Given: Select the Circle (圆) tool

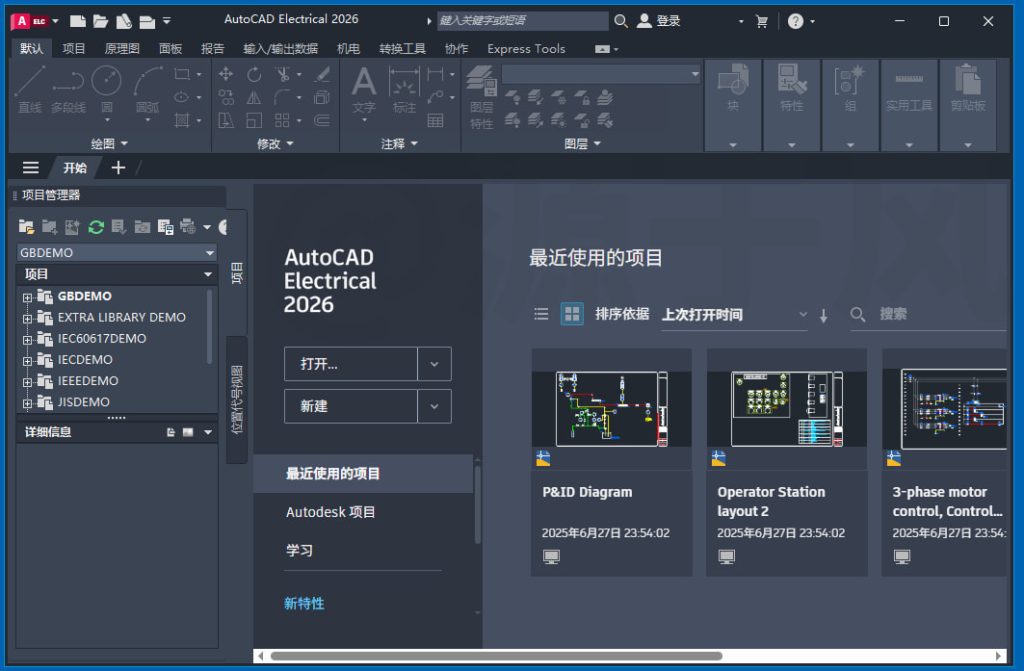Looking at the screenshot, I should pos(106,90).
